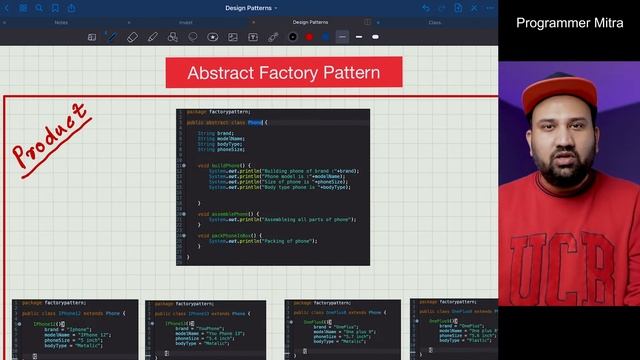Close the Notes tab
The width and height of the screenshot is (640, 360).
4,22
